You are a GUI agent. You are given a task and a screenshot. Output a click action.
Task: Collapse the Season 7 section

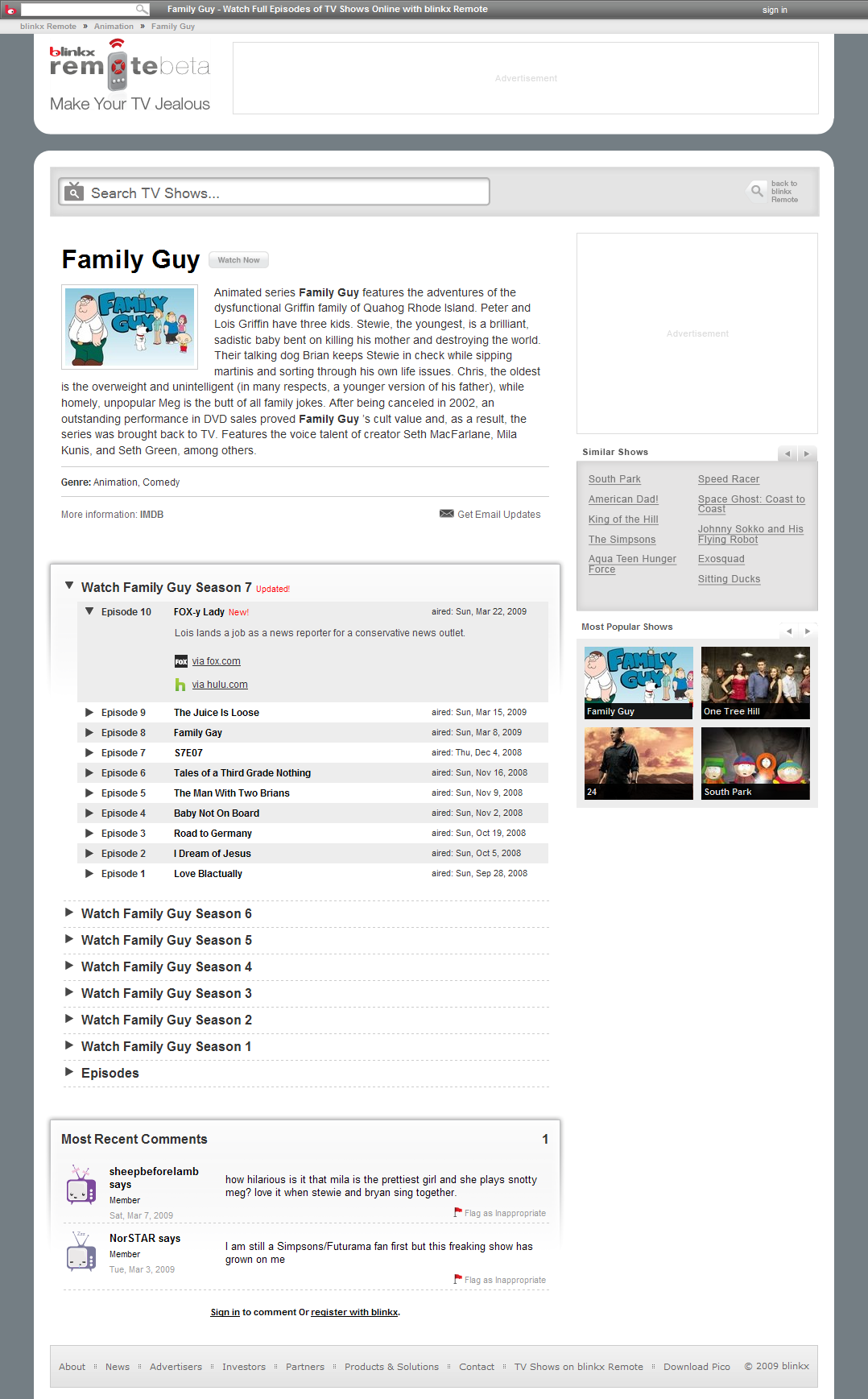tap(69, 586)
